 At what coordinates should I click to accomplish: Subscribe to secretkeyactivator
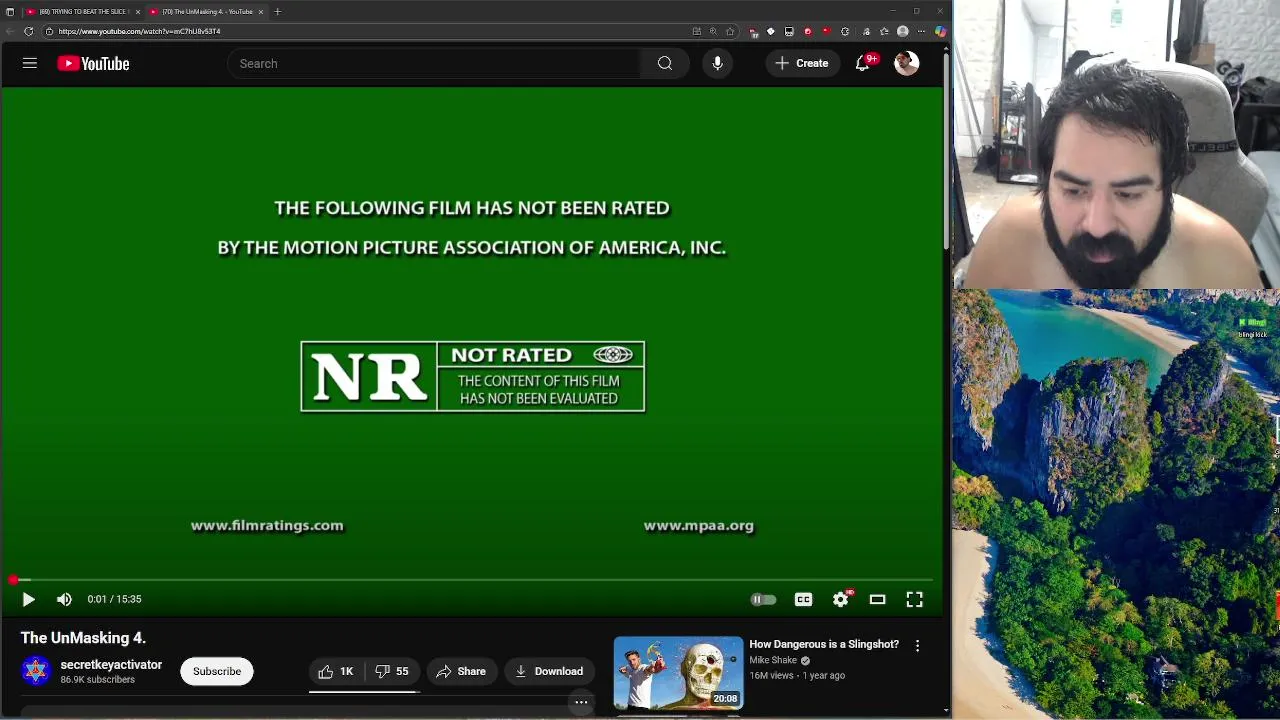(217, 671)
